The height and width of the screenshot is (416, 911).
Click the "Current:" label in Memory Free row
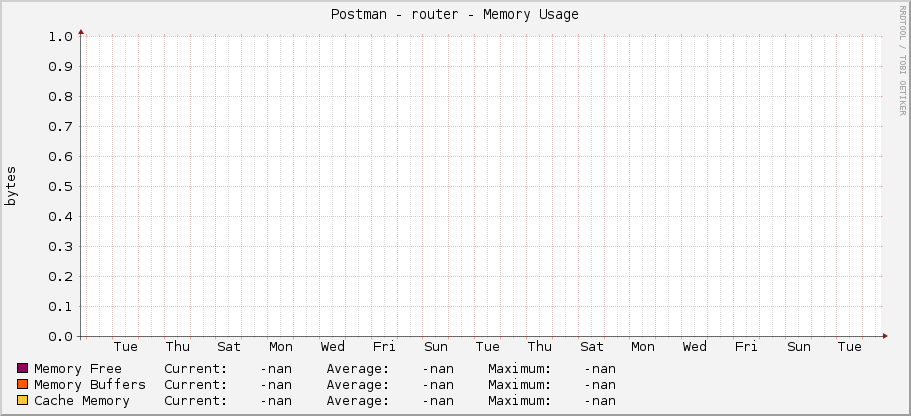[x=196, y=368]
